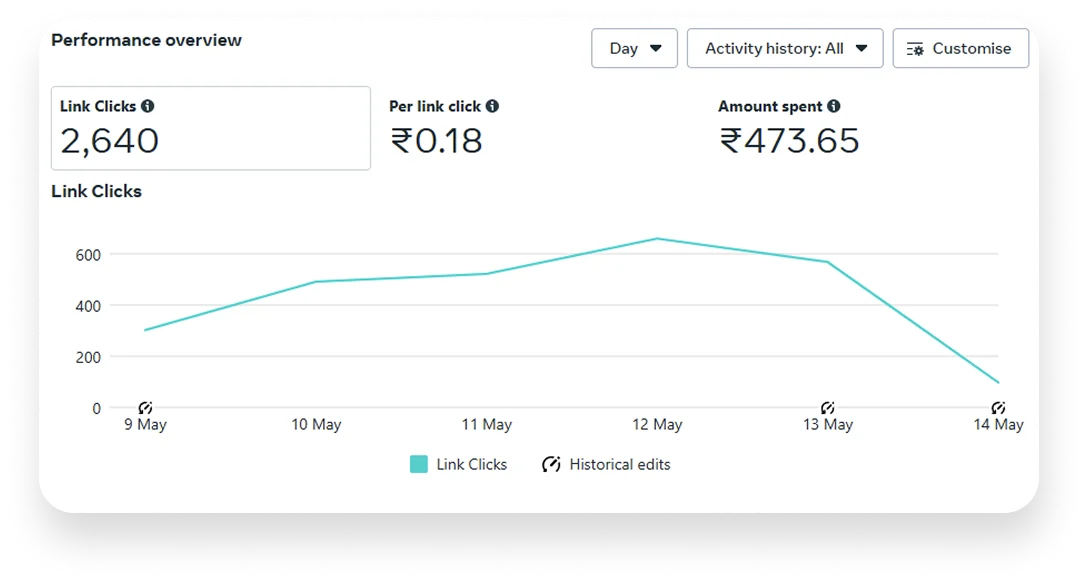The height and width of the screenshot is (582, 1086).
Task: Click info icon next to Amount spent
Action: click(x=834, y=106)
